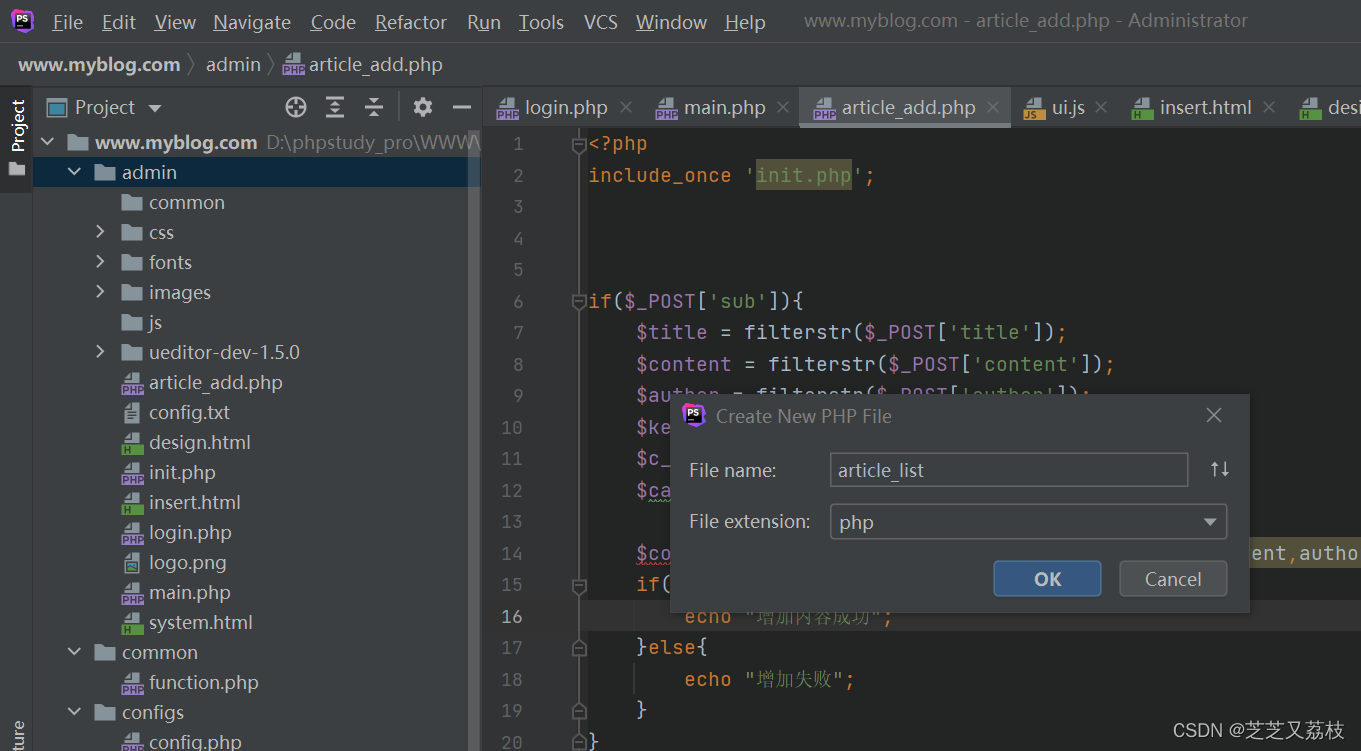Click the sort arrows icon beside File name
Viewport: 1361px width, 751px height.
pyautogui.click(x=1220, y=469)
